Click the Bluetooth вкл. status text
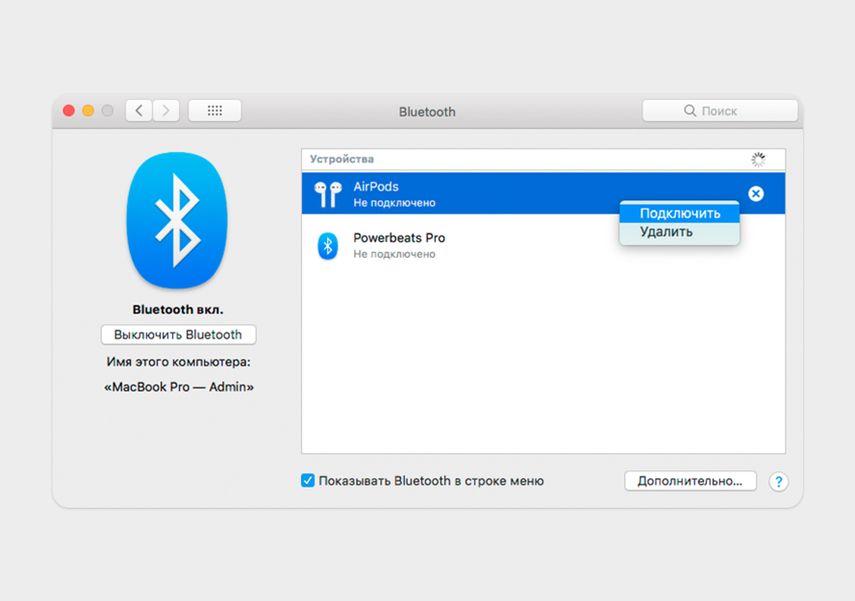 pyautogui.click(x=178, y=309)
